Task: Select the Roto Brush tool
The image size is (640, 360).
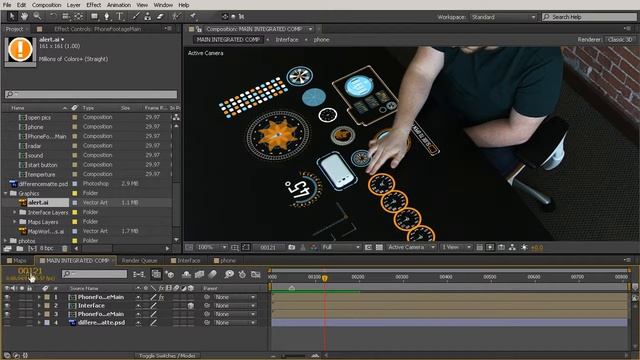Action: click(176, 16)
